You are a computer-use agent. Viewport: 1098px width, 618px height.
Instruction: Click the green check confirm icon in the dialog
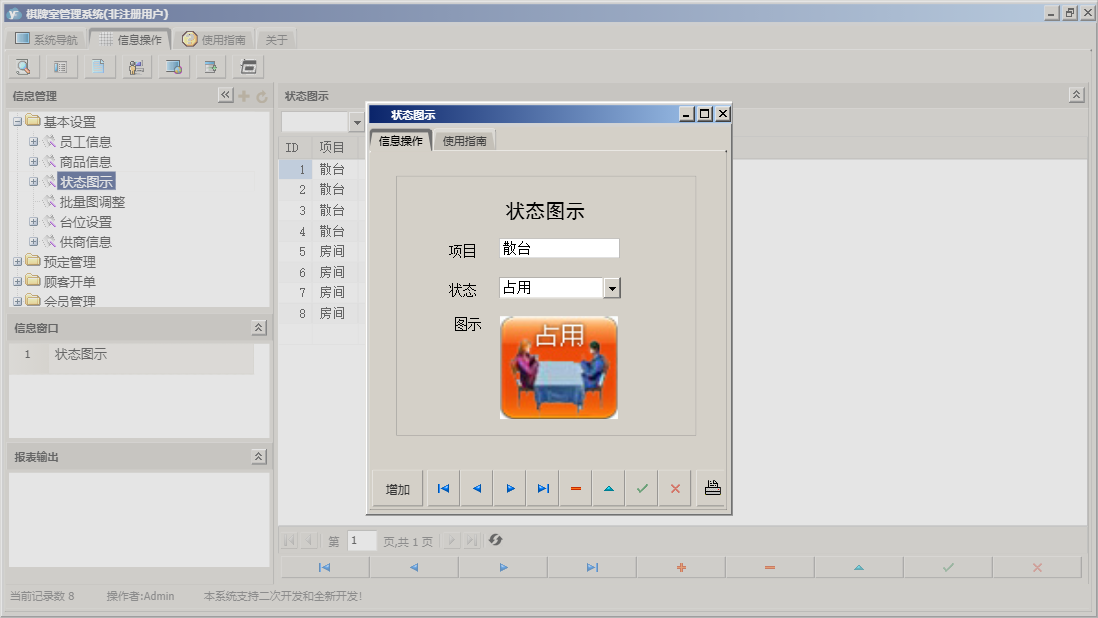click(642, 488)
